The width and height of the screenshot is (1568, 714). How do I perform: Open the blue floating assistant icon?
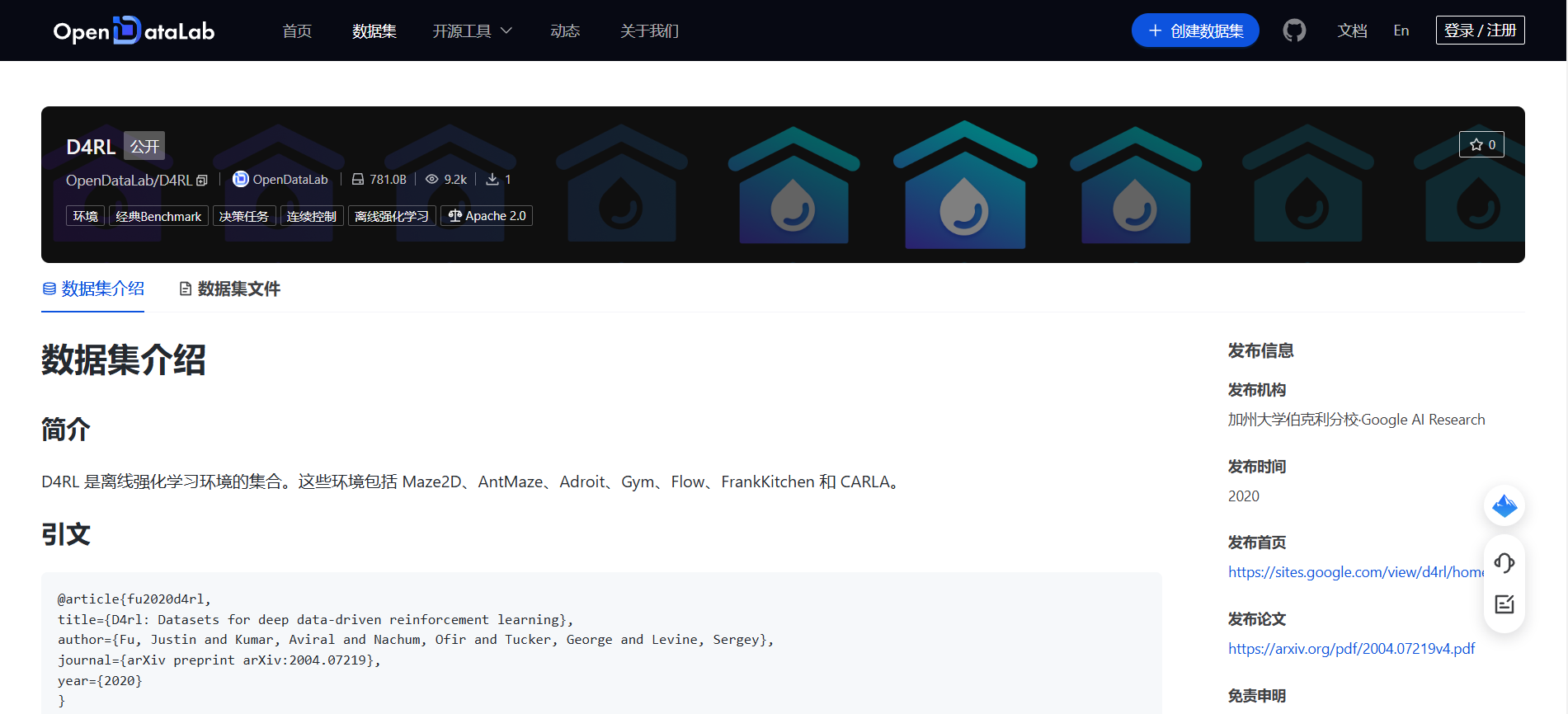[1504, 505]
